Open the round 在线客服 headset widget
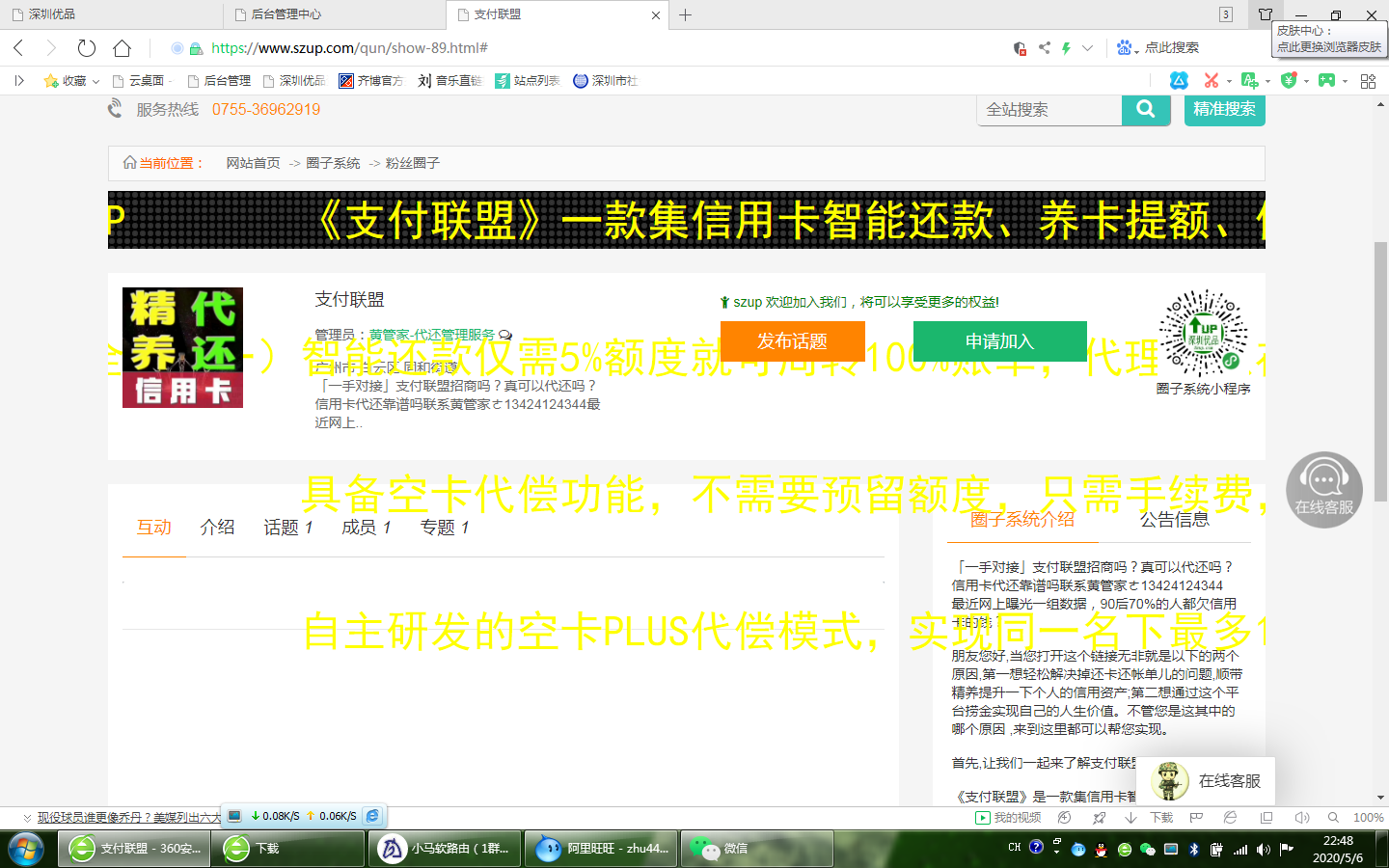The image size is (1389, 868). point(1323,490)
